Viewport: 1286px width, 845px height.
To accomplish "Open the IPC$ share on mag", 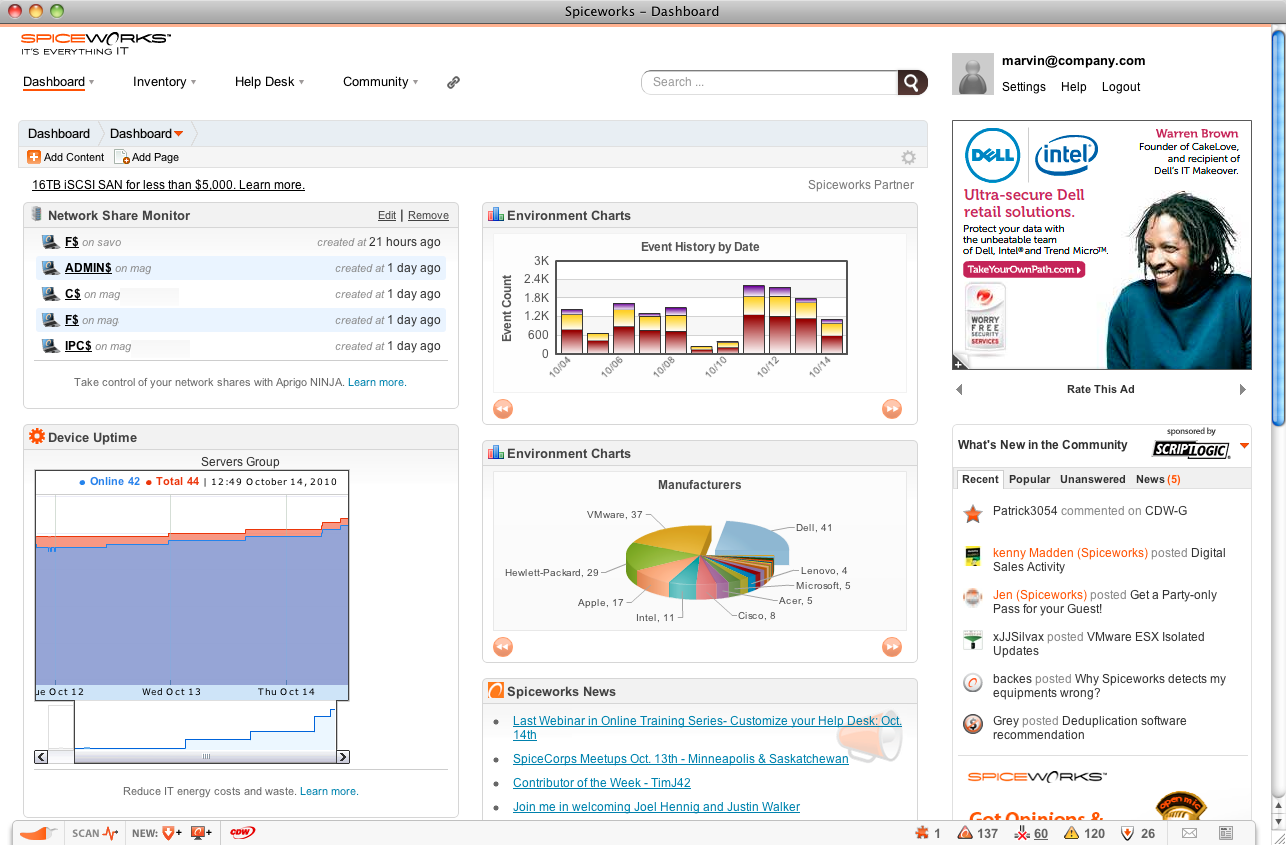I will coord(78,346).
